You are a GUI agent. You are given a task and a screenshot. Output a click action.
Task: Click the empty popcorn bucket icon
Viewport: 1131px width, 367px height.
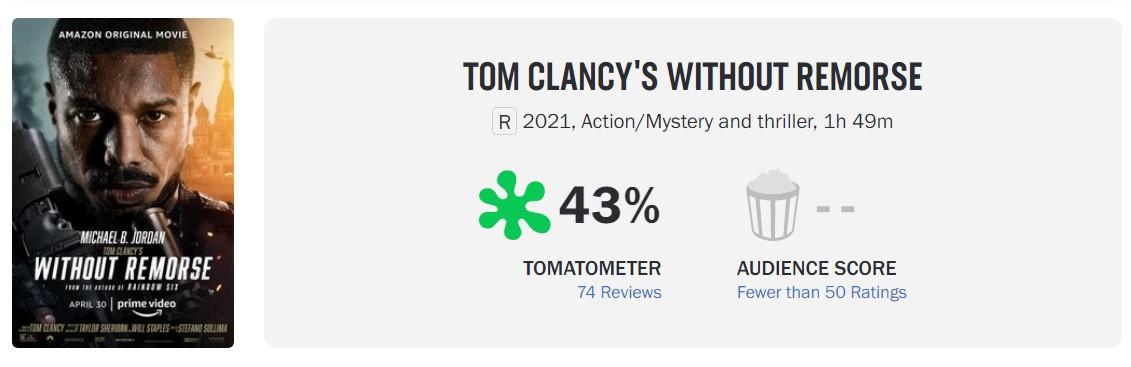pyautogui.click(x=772, y=205)
